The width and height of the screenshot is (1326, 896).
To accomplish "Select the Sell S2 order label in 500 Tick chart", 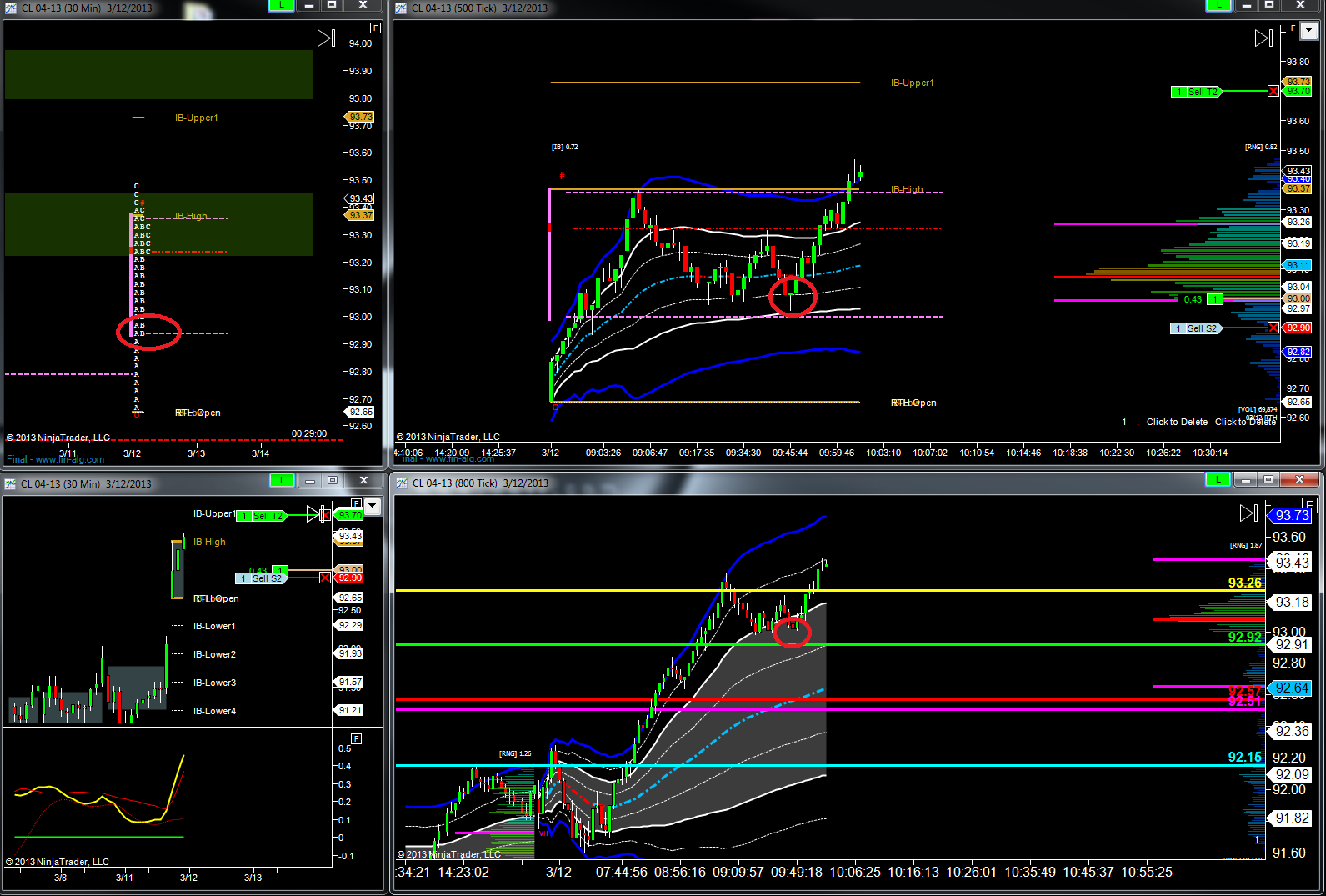I will point(1196,328).
